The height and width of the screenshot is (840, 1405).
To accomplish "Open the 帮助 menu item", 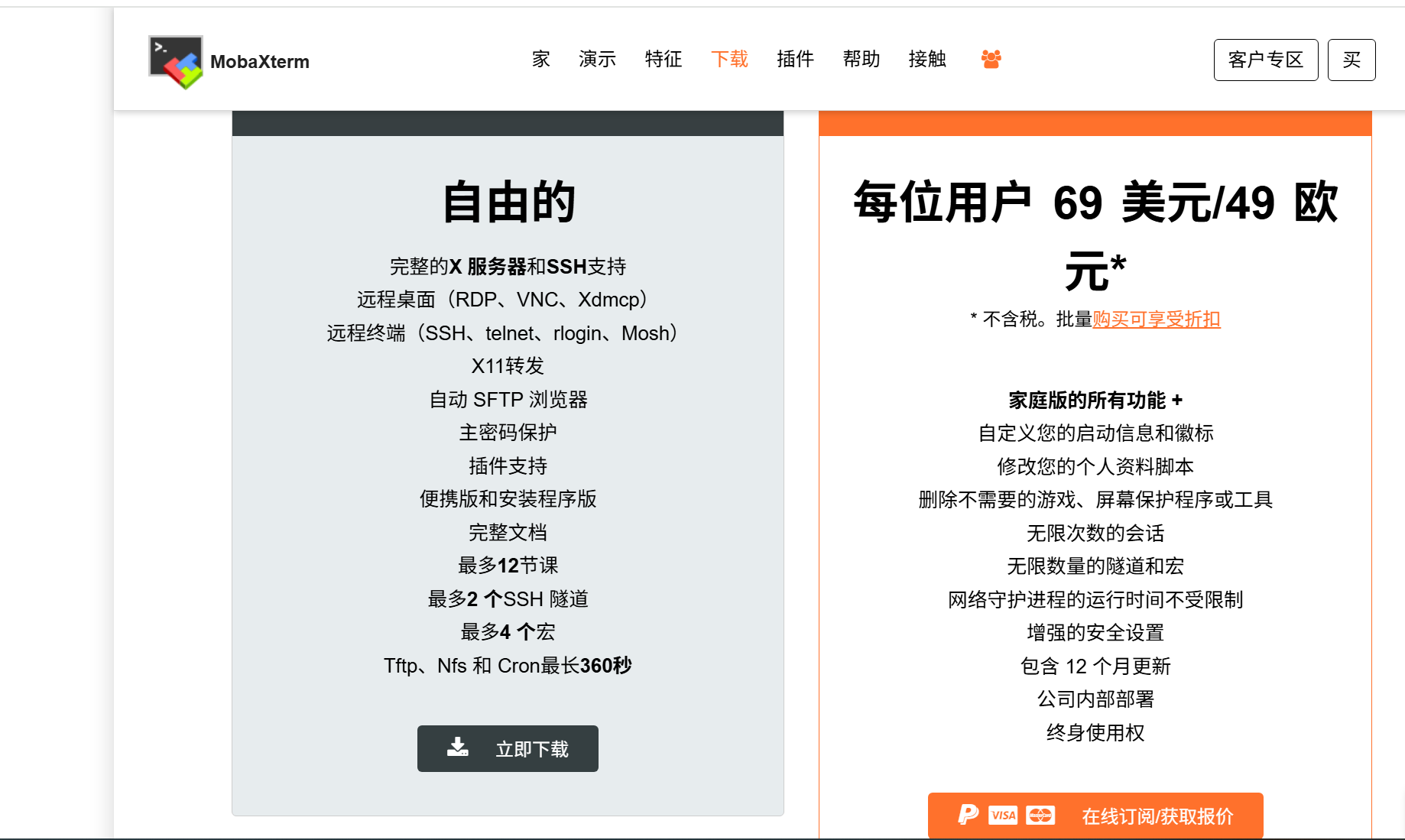I will point(861,59).
